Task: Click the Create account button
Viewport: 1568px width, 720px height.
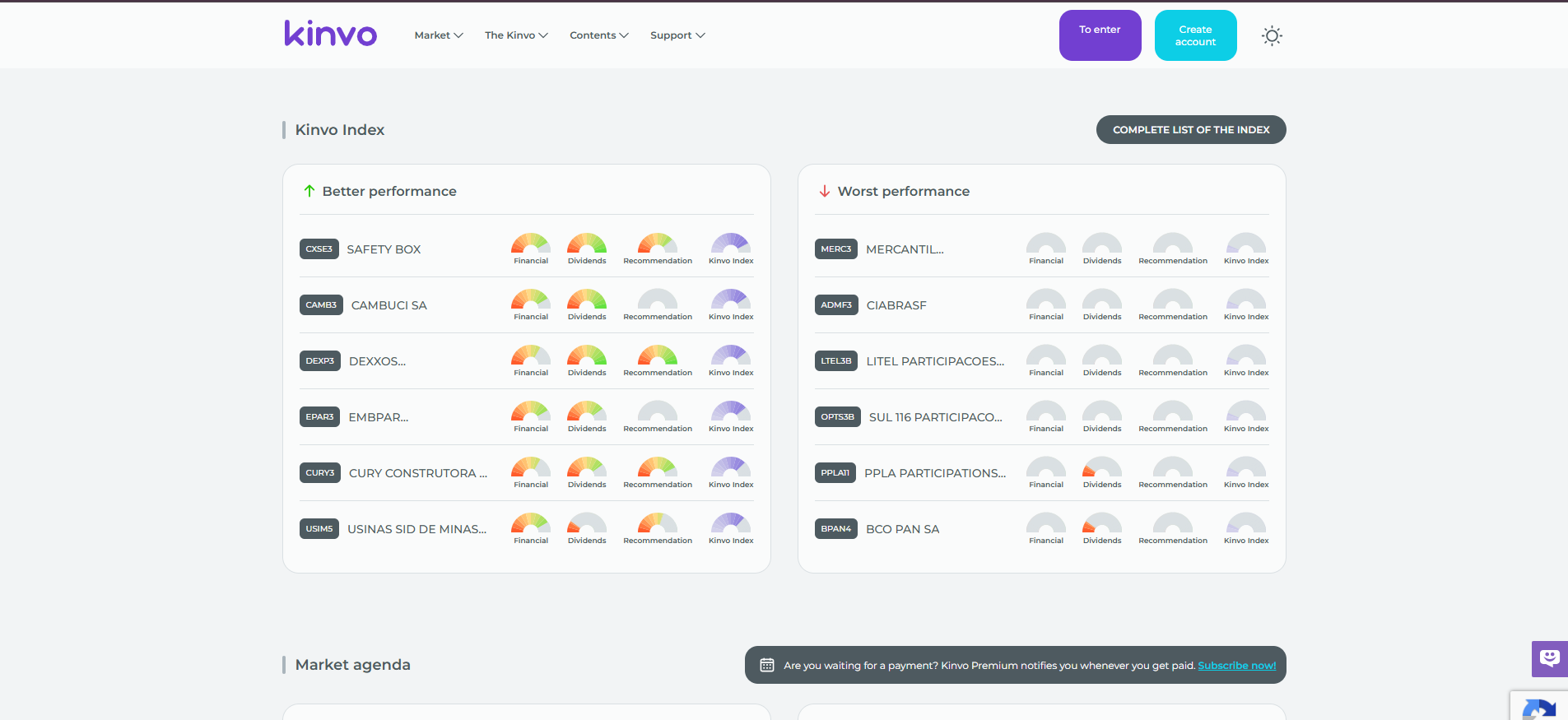Action: coord(1195,35)
